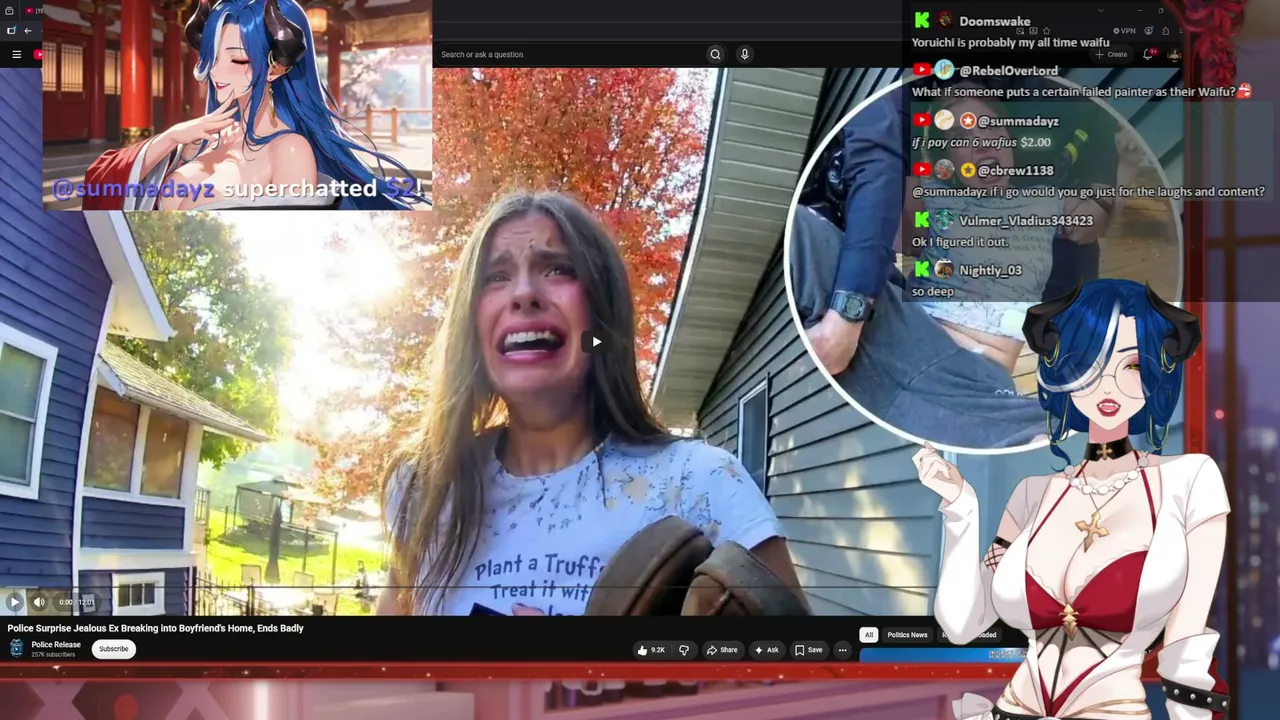Click Doomswake's Kick platform icon

click(922, 20)
